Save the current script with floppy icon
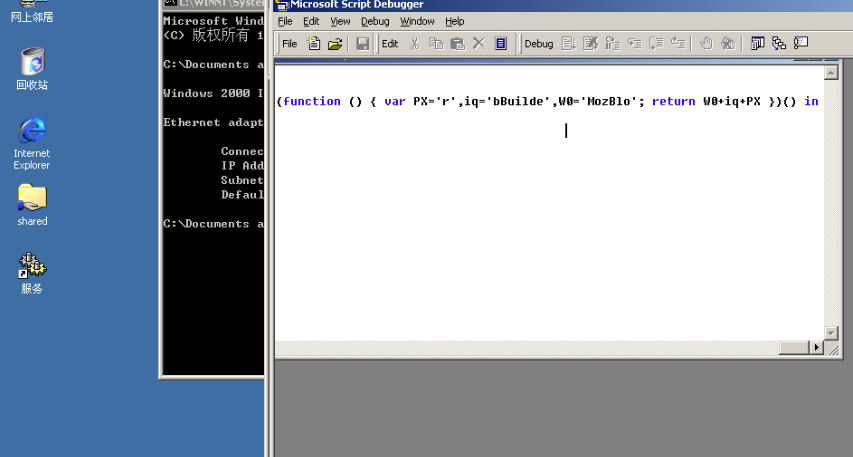Image resolution: width=853 pixels, height=457 pixels. point(362,44)
